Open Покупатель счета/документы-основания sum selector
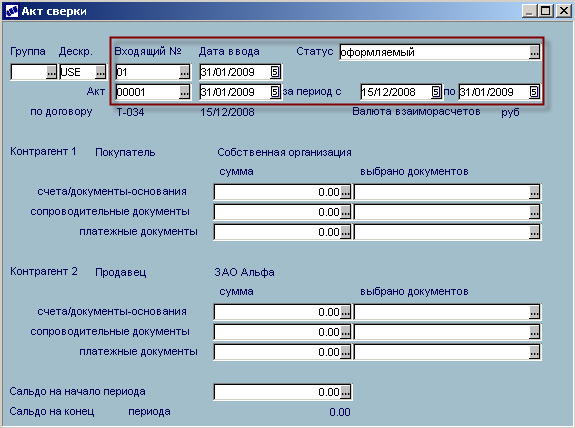 (345, 192)
